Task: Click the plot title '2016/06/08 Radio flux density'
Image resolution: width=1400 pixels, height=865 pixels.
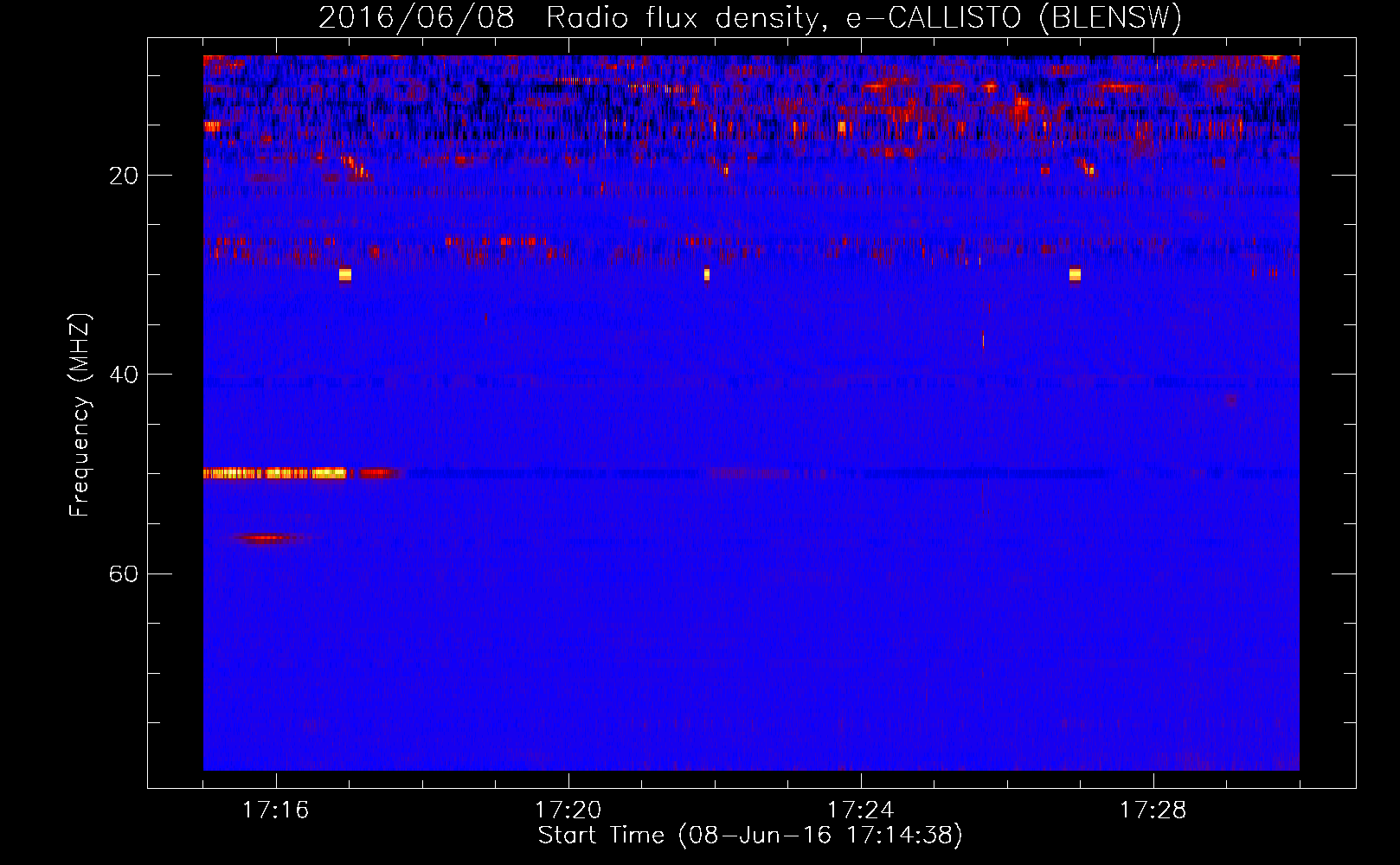Action: click(x=749, y=17)
